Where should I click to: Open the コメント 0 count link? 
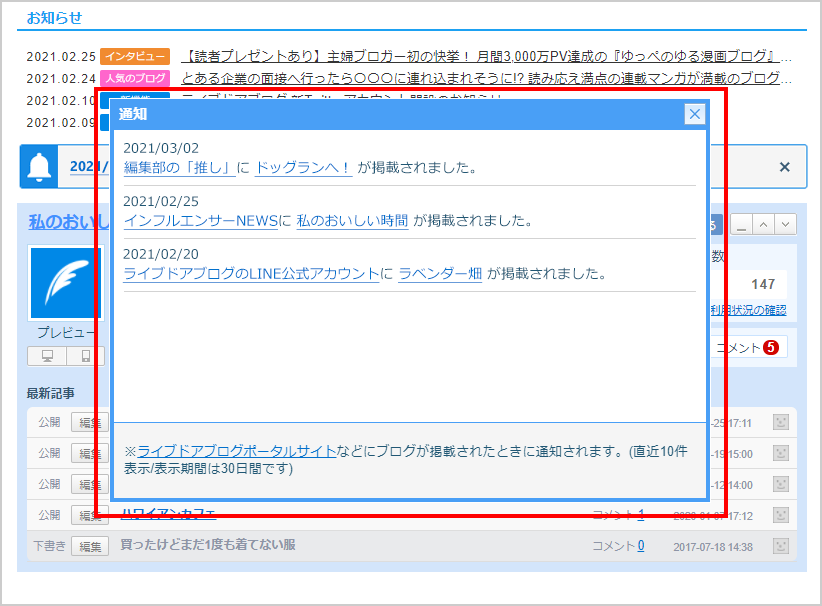point(641,546)
